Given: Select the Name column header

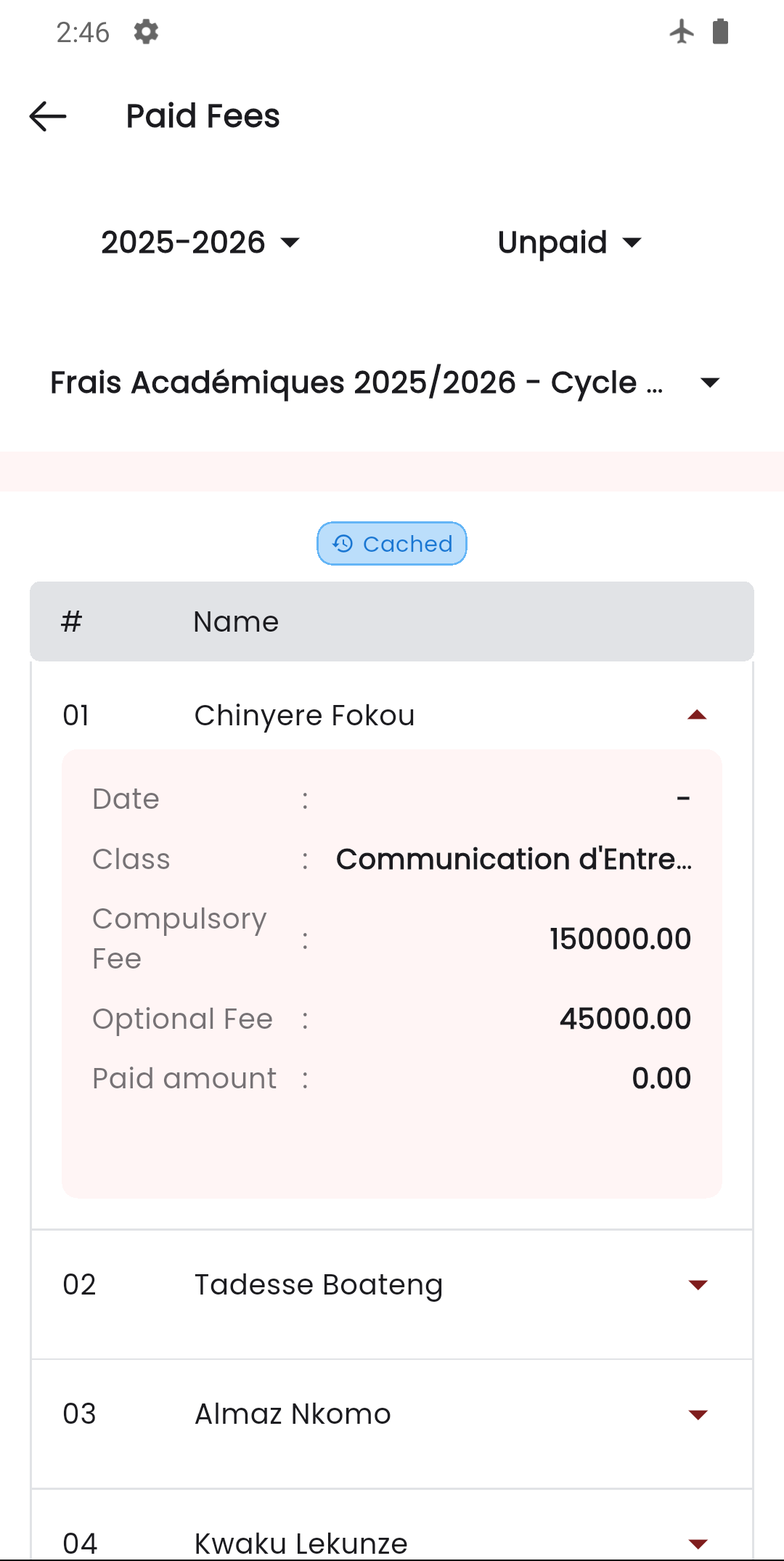Looking at the screenshot, I should 235,621.
